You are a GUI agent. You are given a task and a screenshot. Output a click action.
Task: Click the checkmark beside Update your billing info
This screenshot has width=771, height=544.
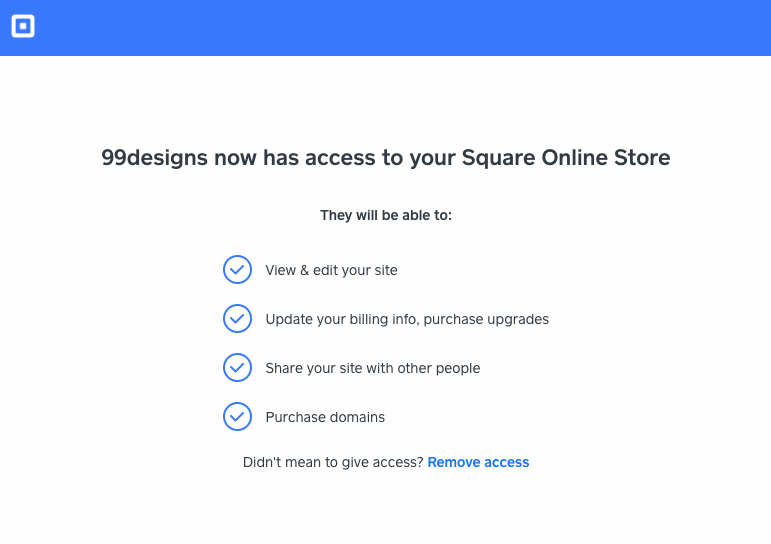click(237, 319)
